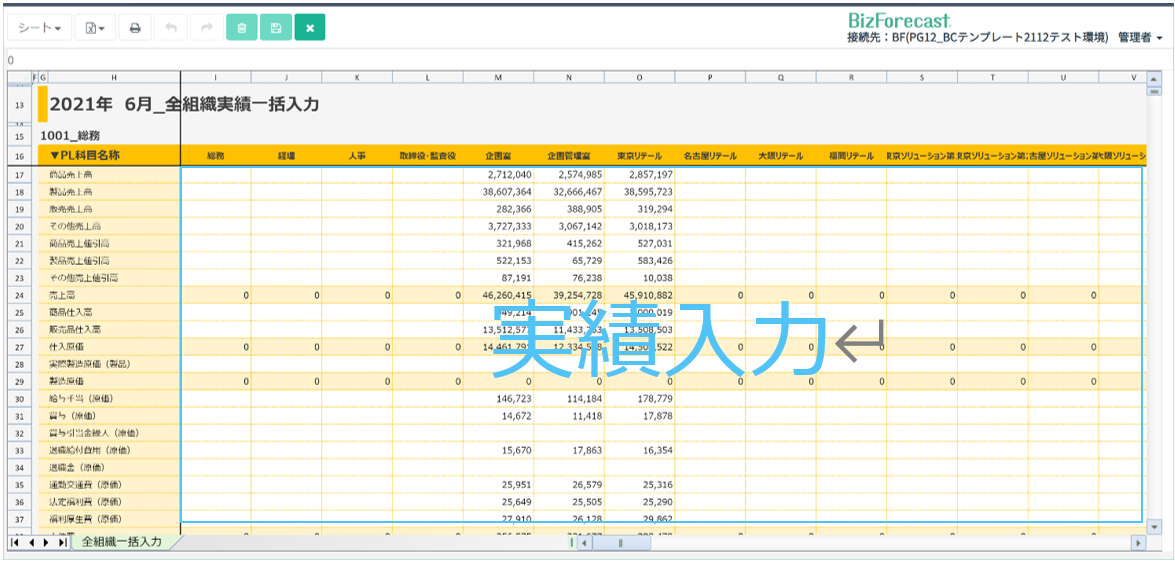Click the horizontal scrollbar right arrow

[x=1138, y=542]
